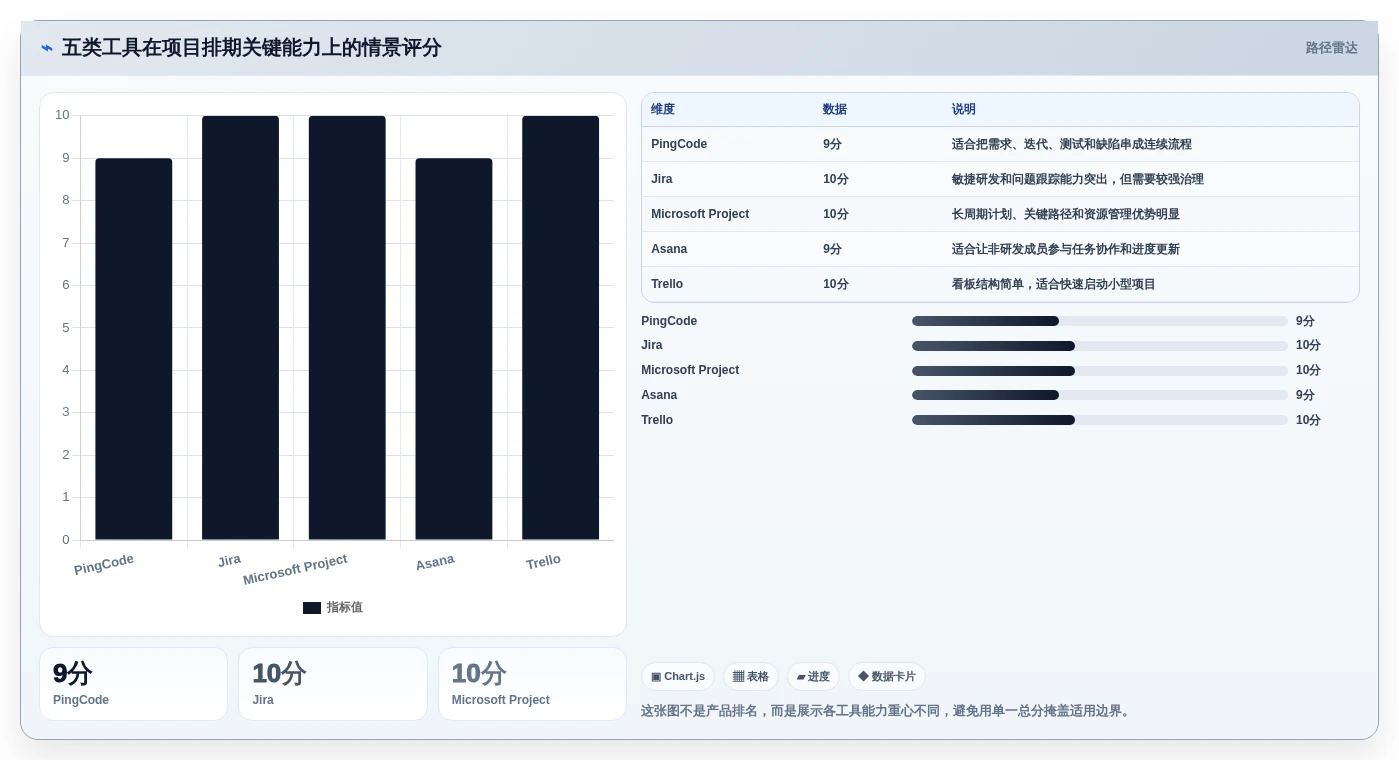This screenshot has height=760, width=1399.
Task: Select the Asana table row name
Action: pos(669,249)
